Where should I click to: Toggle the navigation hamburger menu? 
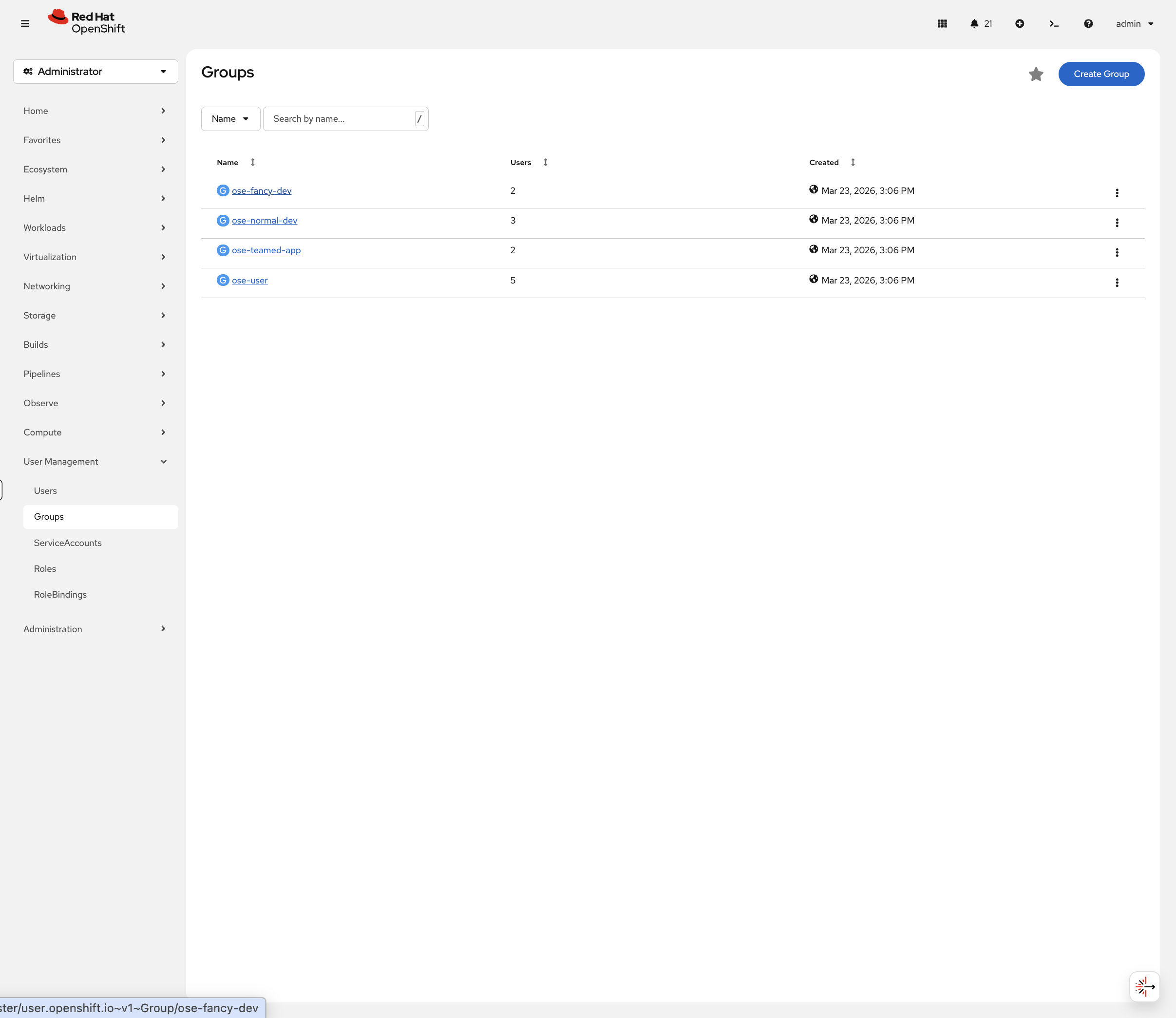25,23
